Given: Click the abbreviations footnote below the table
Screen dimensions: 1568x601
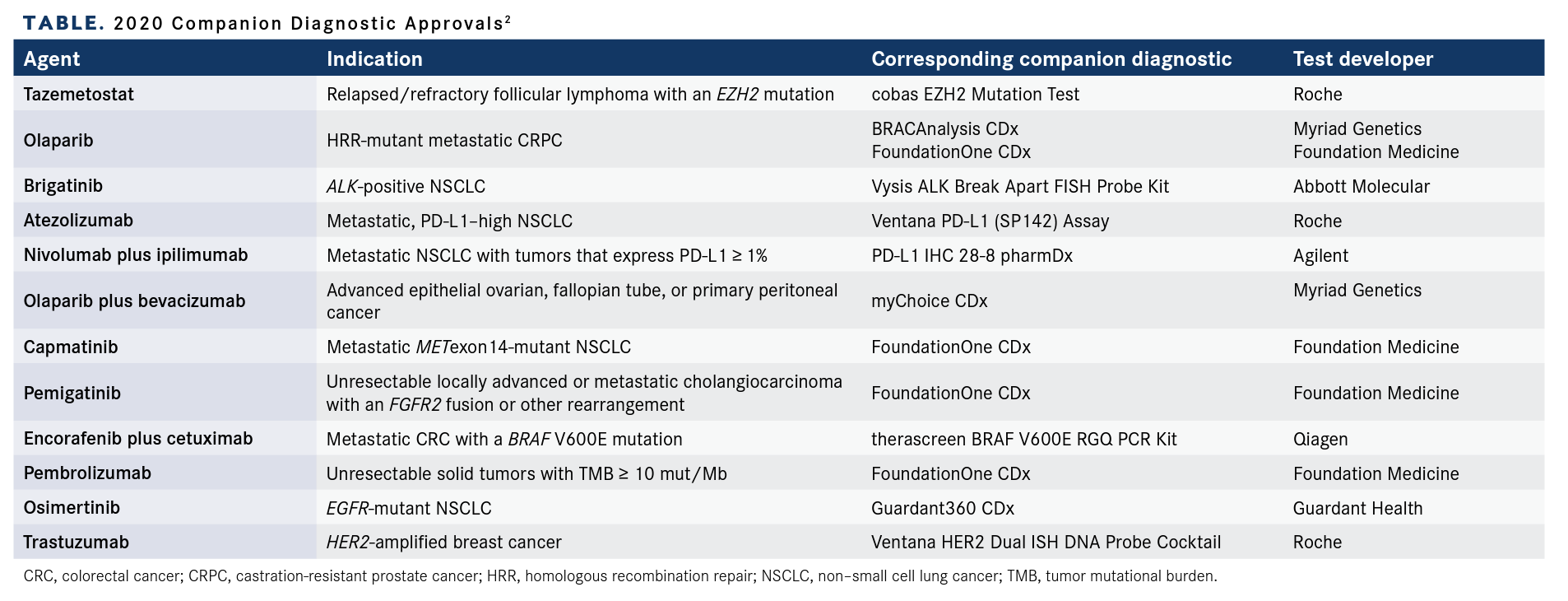Looking at the screenshot, I should [x=620, y=576].
